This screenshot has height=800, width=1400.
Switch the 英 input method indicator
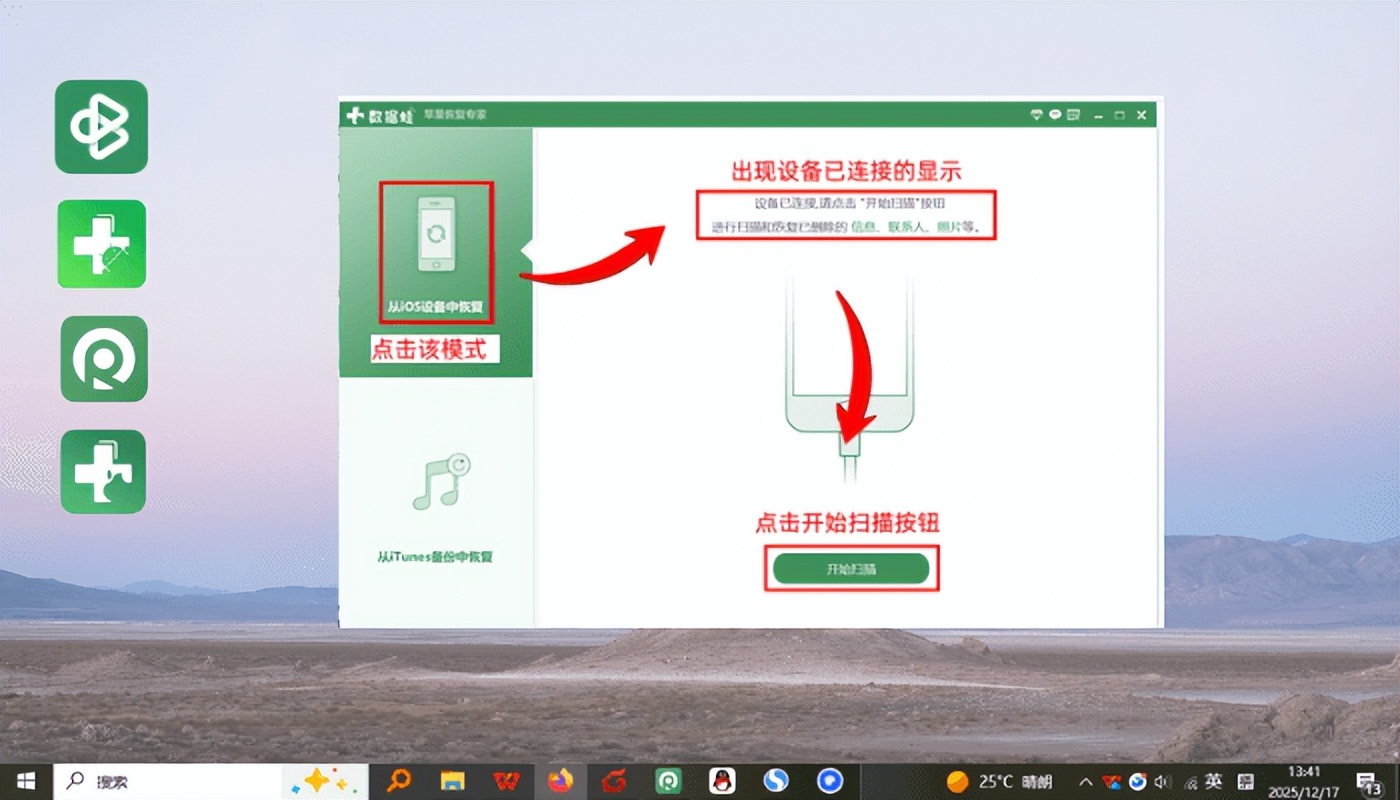tap(1213, 781)
